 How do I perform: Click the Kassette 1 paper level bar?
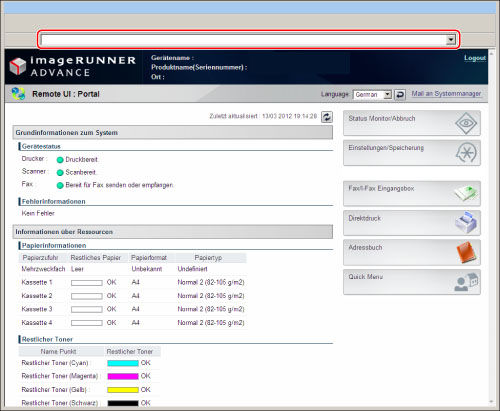87,283
